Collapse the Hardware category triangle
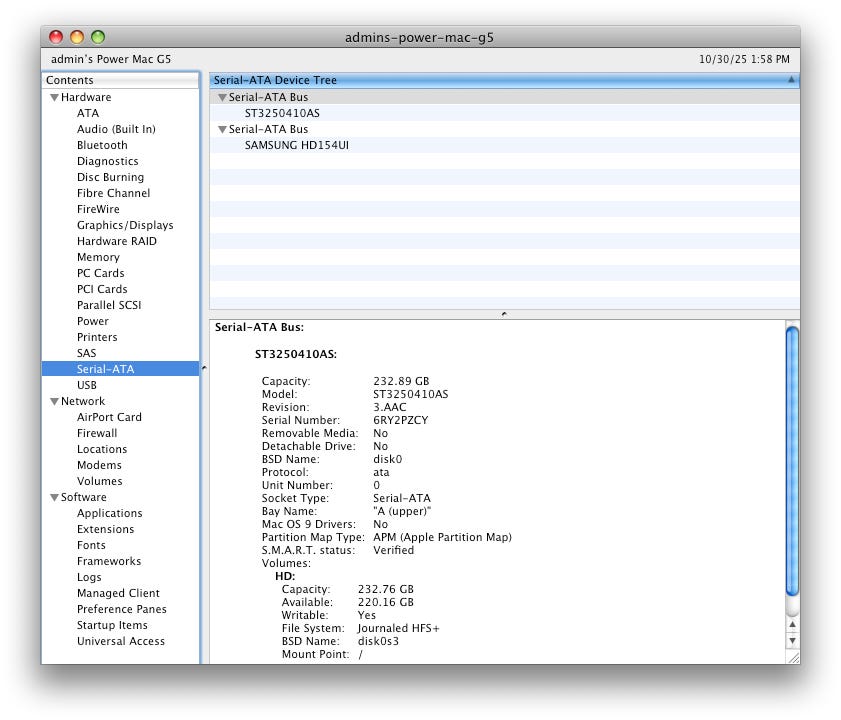Viewport: 841px width, 720px height. click(x=54, y=98)
